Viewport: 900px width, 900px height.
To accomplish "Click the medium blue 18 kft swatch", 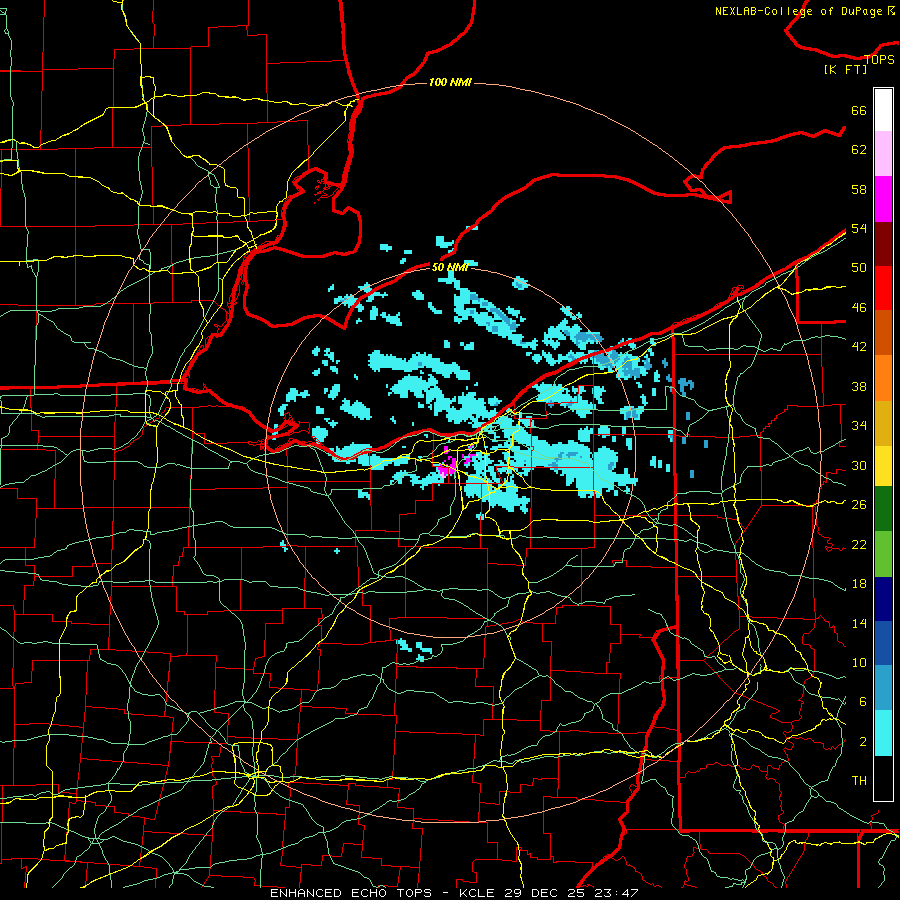I will (883, 643).
